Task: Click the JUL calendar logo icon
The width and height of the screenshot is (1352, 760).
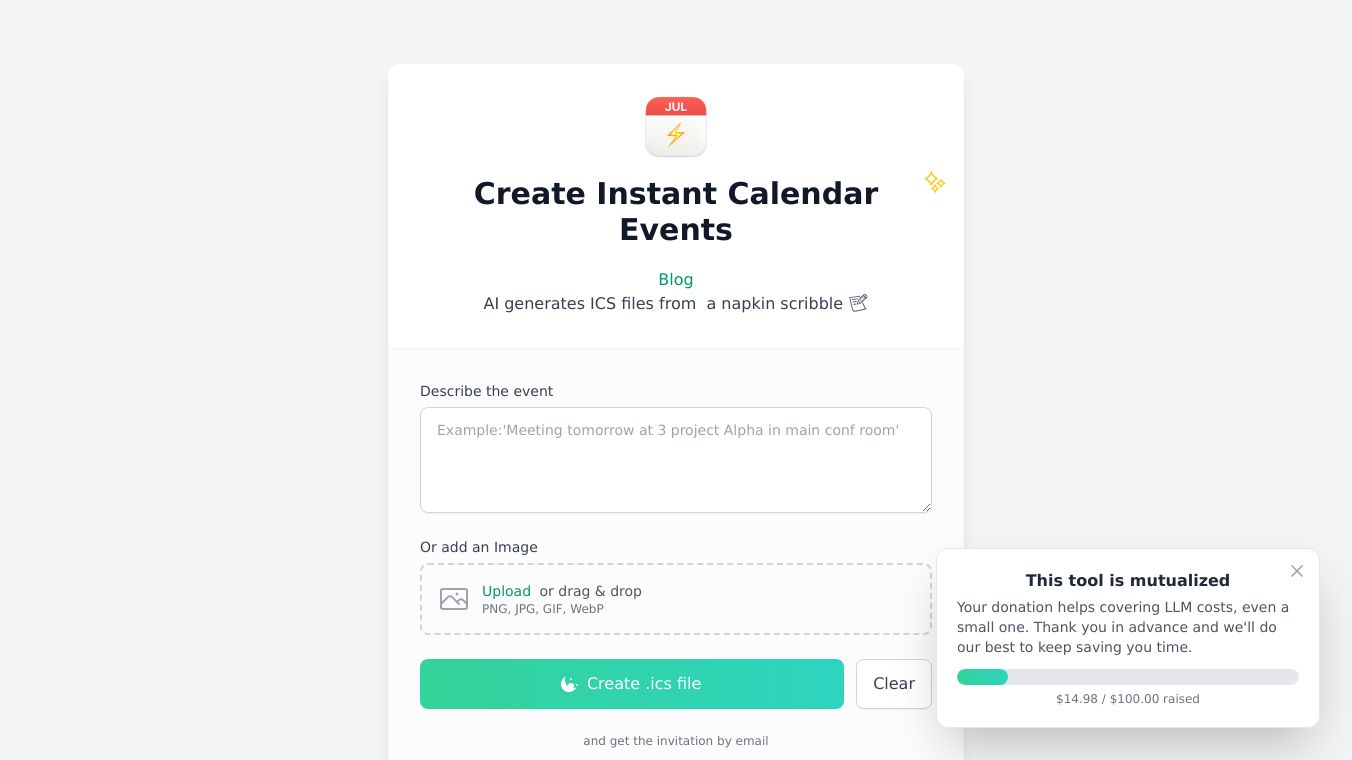Action: 676,127
